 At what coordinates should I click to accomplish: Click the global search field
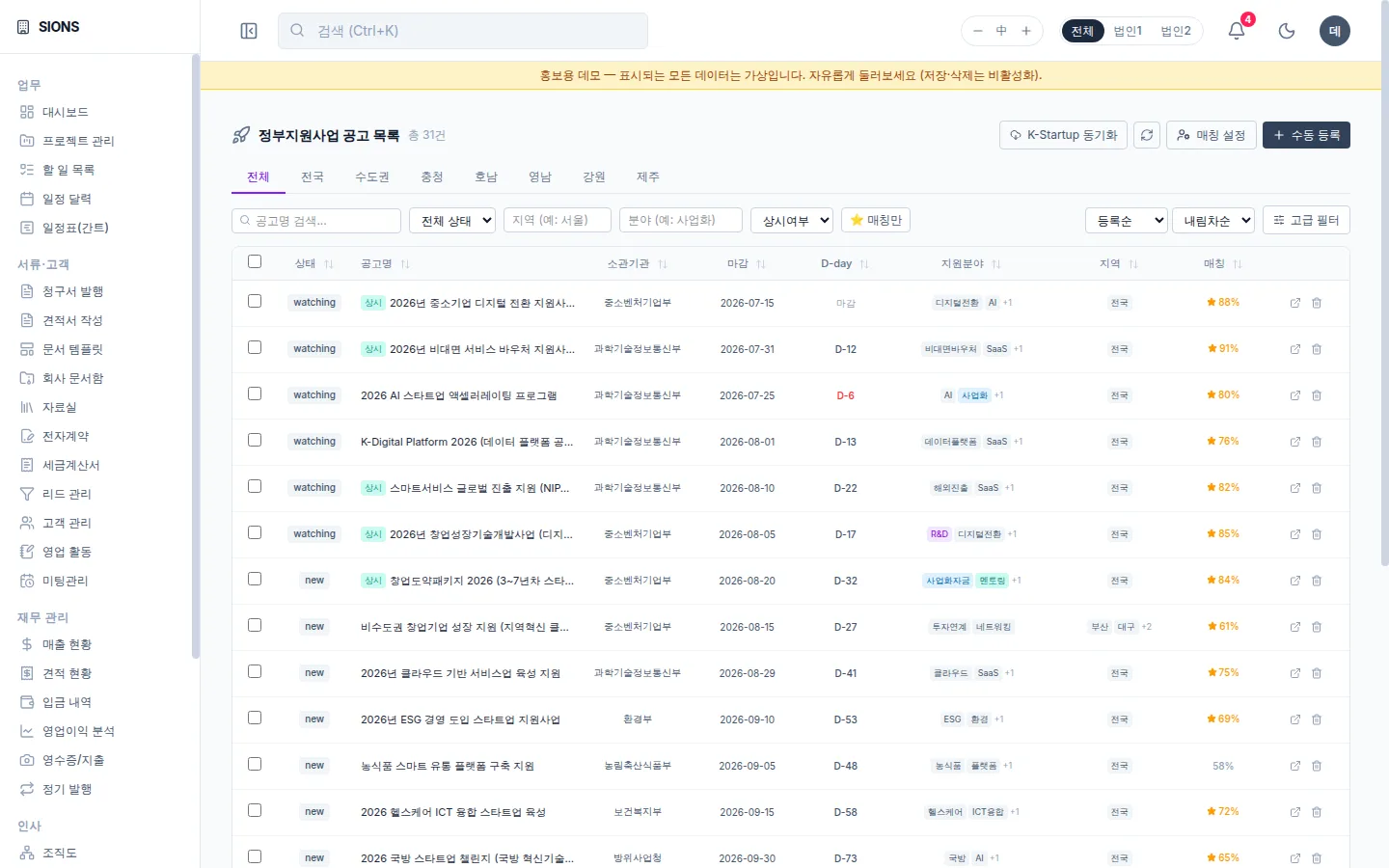click(x=463, y=31)
